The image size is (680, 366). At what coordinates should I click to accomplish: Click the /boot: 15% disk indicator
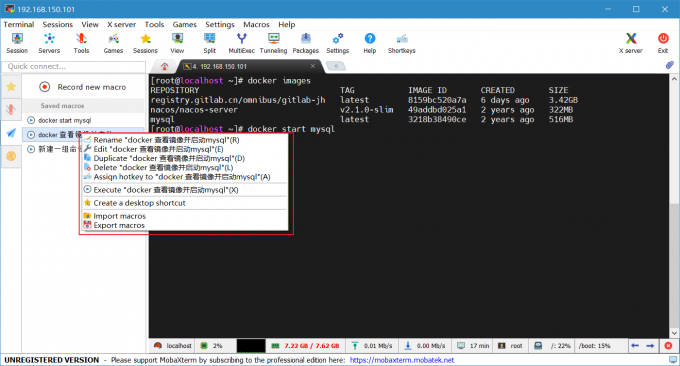tap(595, 346)
